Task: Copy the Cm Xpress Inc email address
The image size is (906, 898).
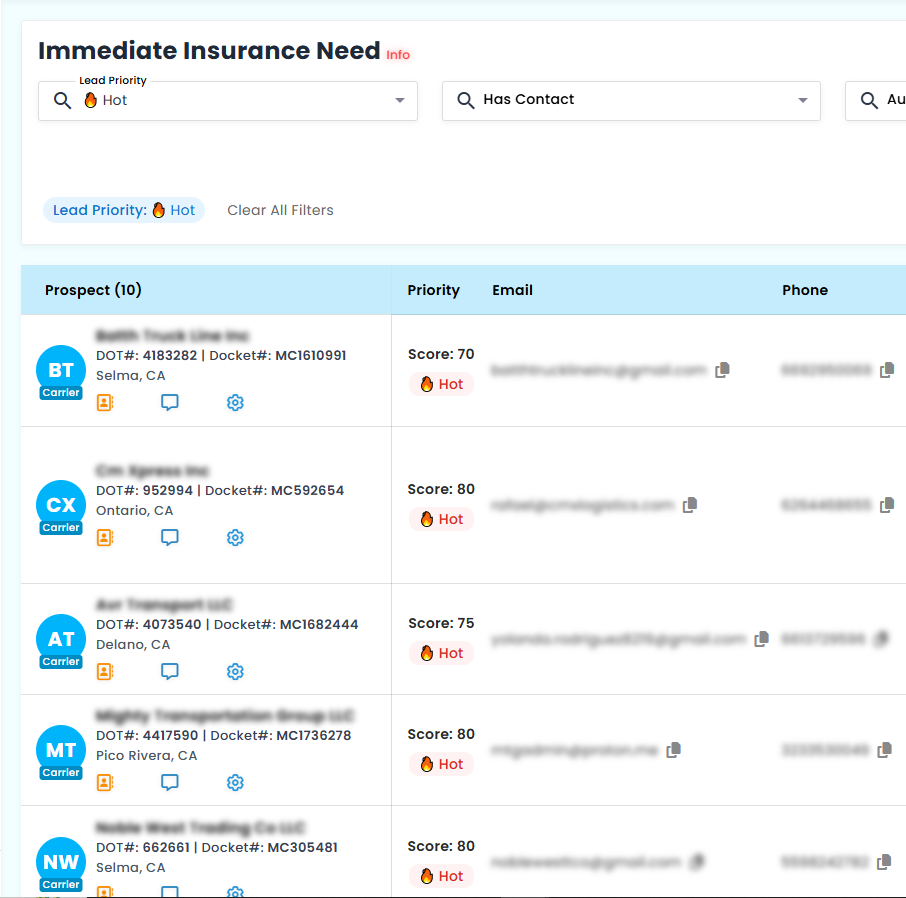Action: click(689, 505)
